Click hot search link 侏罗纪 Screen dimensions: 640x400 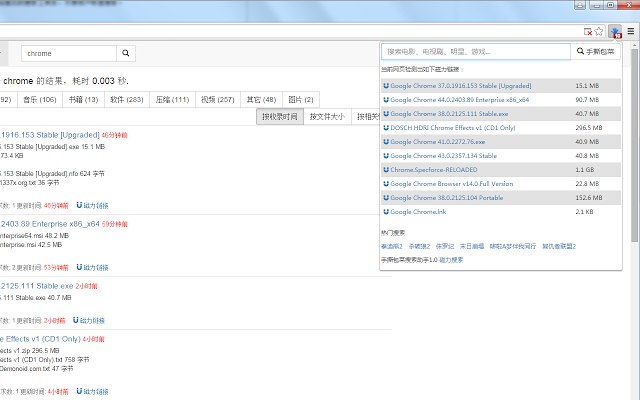click(445, 246)
